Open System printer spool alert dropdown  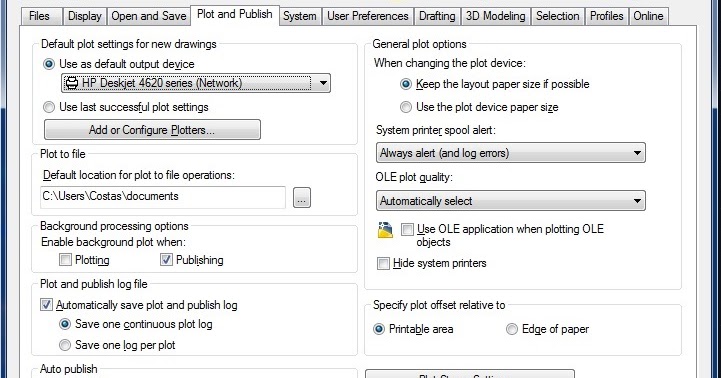510,153
